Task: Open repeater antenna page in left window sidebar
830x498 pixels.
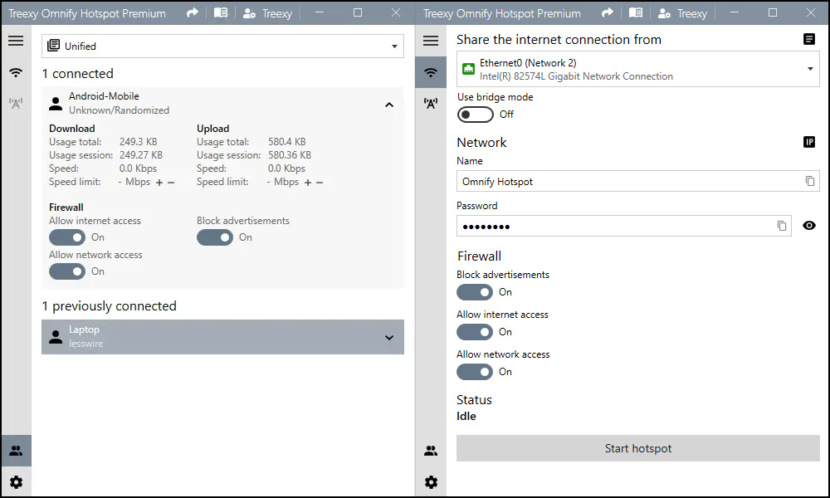Action: [16, 103]
